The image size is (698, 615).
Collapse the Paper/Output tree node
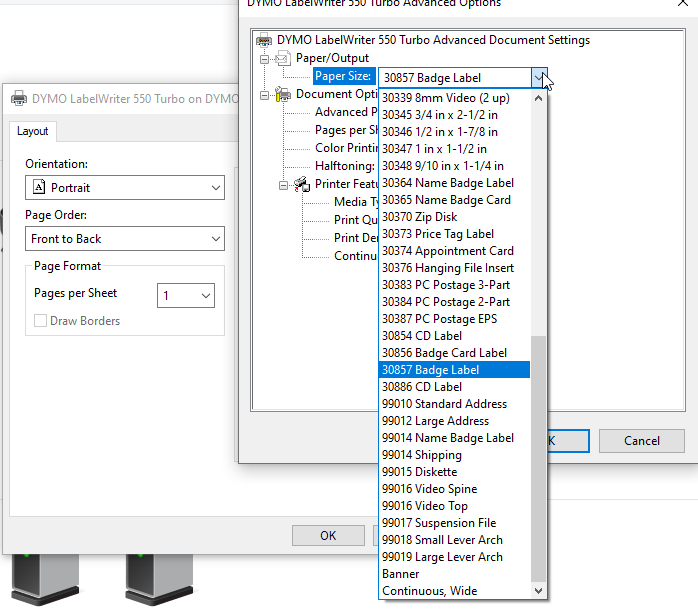tap(265, 59)
